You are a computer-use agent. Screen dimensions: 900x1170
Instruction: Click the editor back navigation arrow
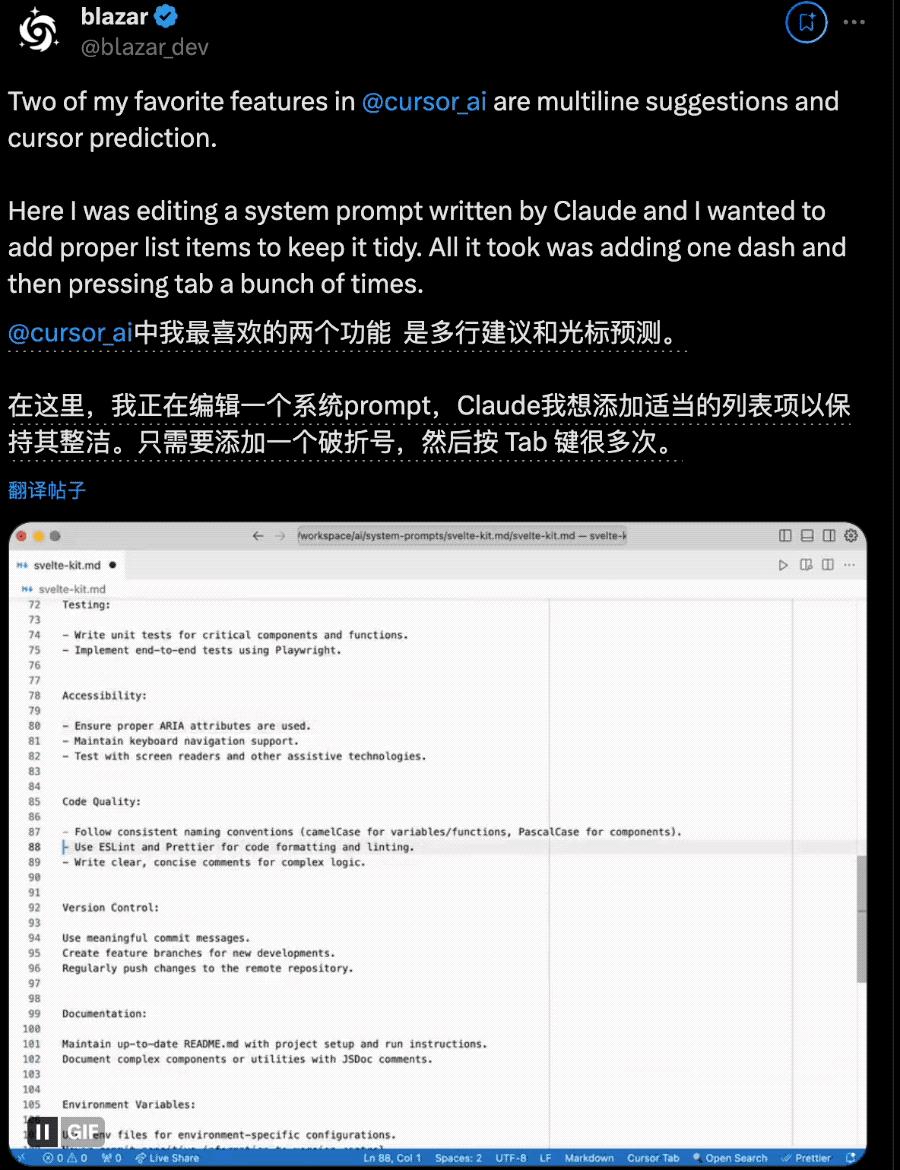(258, 536)
